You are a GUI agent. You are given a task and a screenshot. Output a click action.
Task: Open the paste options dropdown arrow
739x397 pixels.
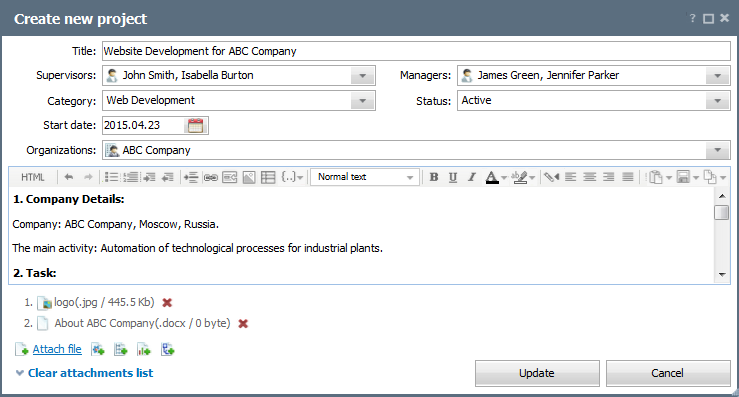pyautogui.click(x=668, y=178)
